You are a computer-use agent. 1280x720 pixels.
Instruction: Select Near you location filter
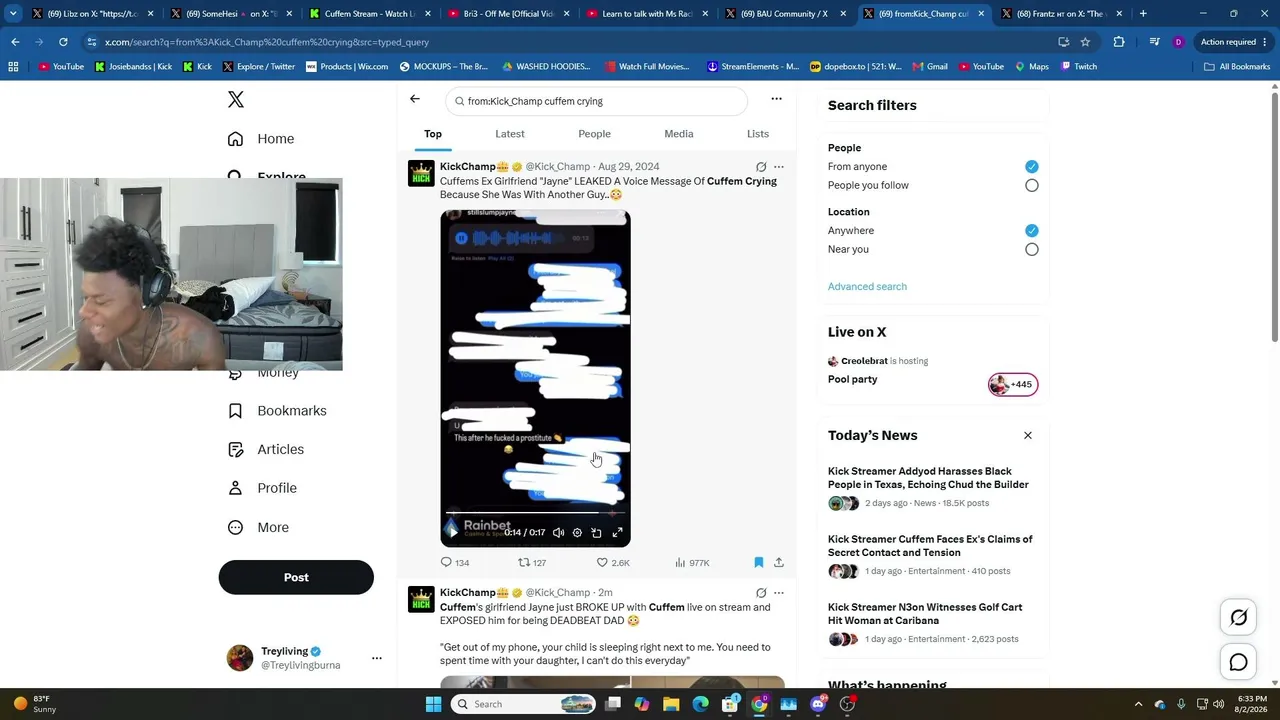[x=1031, y=250]
